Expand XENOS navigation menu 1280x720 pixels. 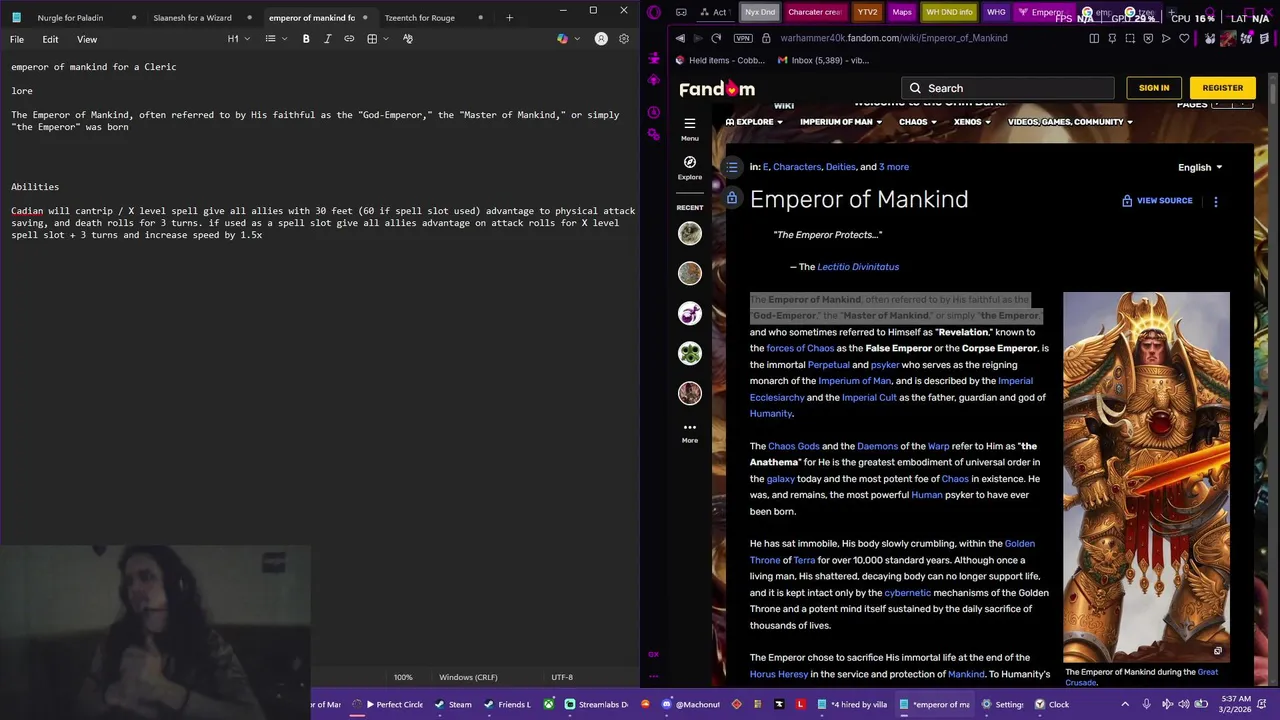pyautogui.click(x=973, y=122)
